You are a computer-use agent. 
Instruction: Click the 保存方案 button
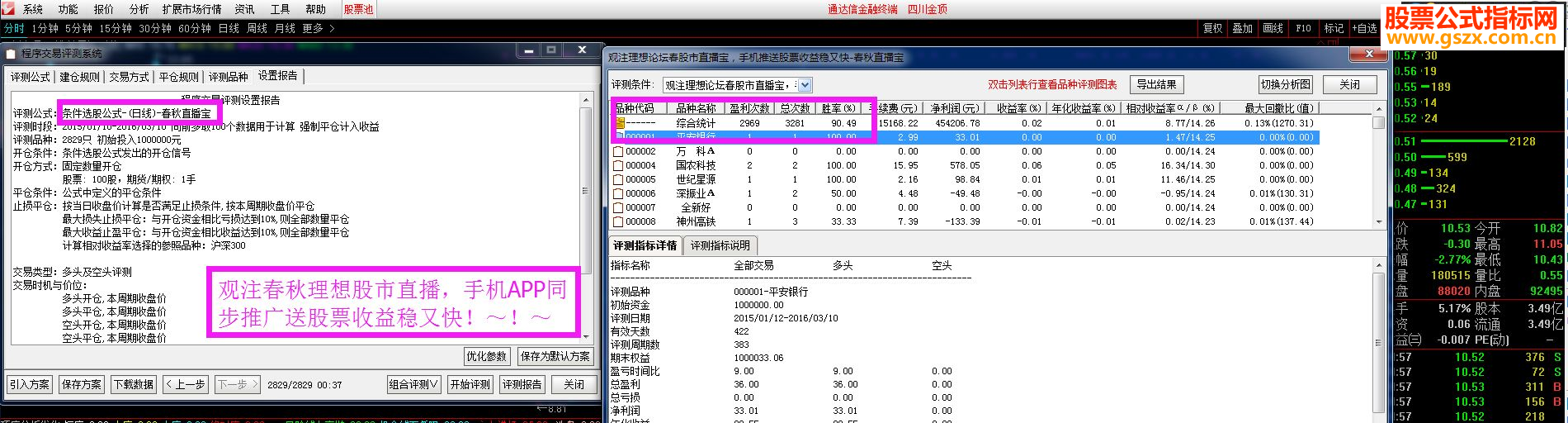pyautogui.click(x=82, y=384)
